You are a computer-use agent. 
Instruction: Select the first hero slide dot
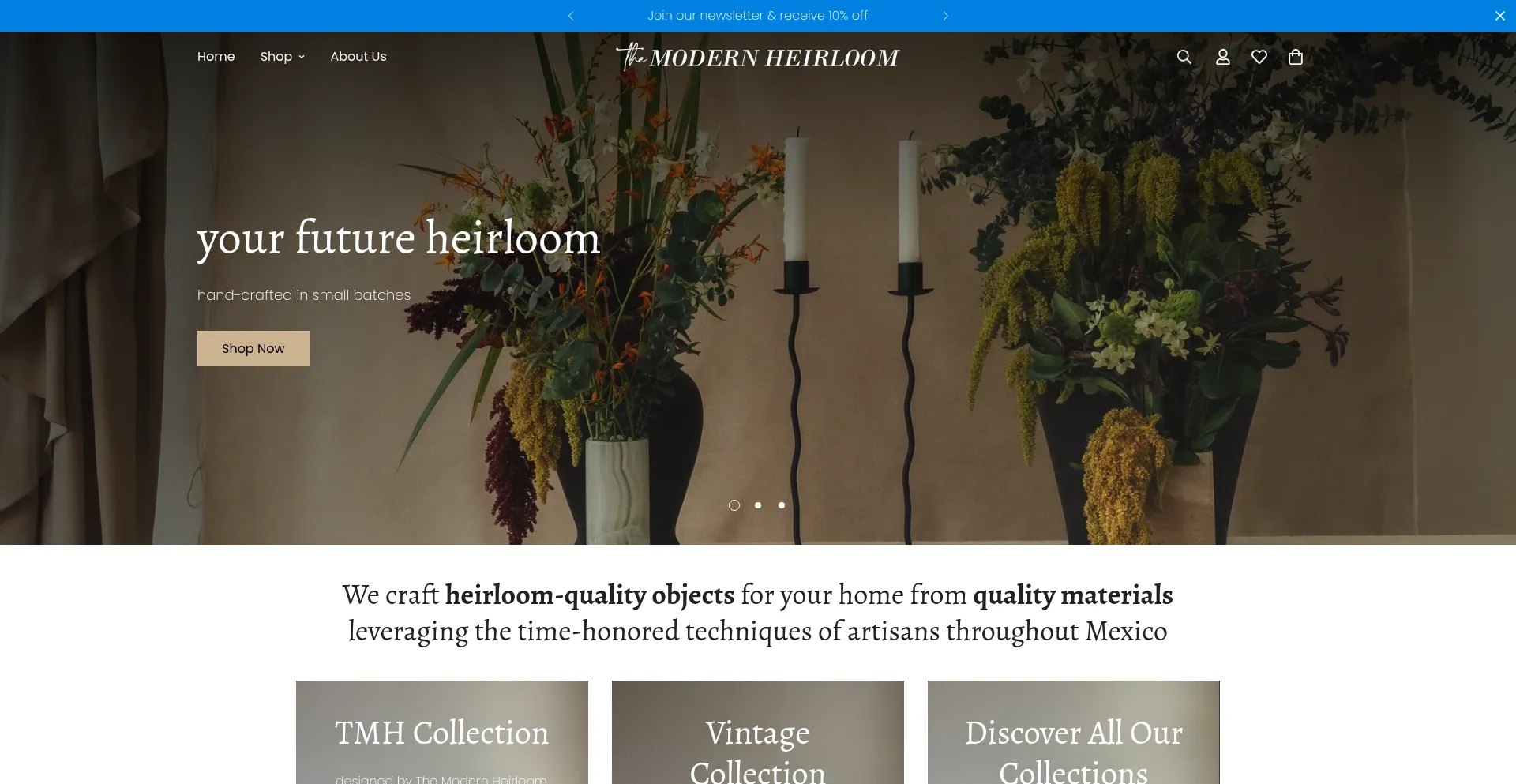pos(734,505)
